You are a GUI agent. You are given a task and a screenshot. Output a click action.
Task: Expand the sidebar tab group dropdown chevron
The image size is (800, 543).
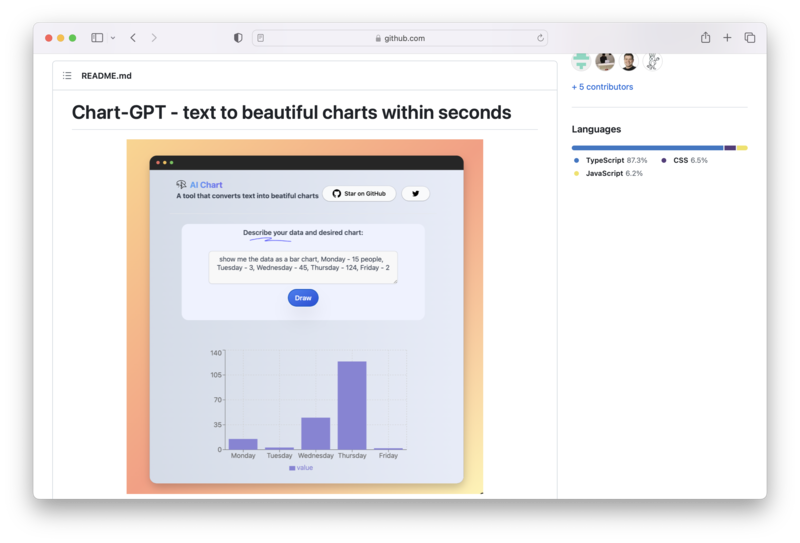pos(112,38)
